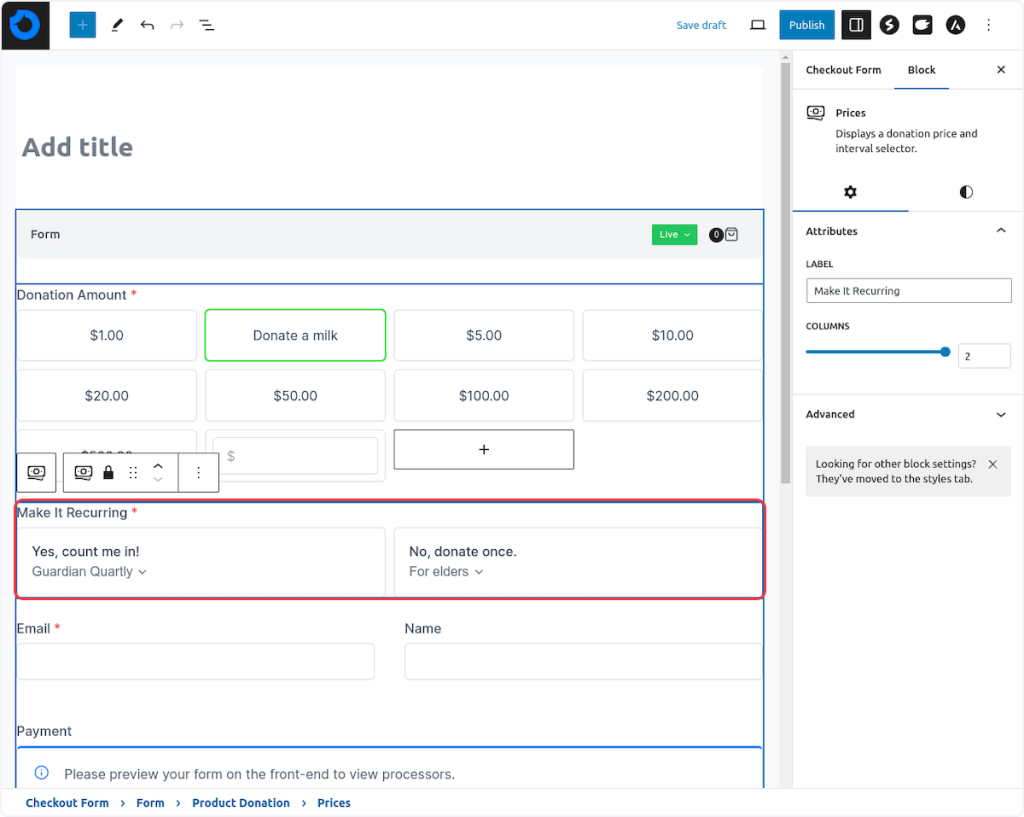Screen dimensions: 1024x817
Task: Open block toolbar three-dot options
Action: point(198,472)
